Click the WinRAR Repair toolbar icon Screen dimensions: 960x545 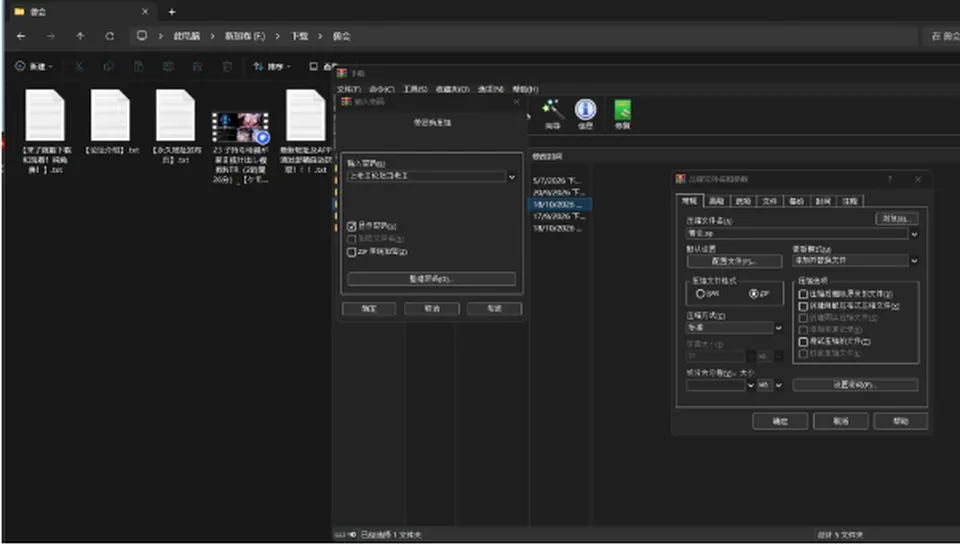623,114
